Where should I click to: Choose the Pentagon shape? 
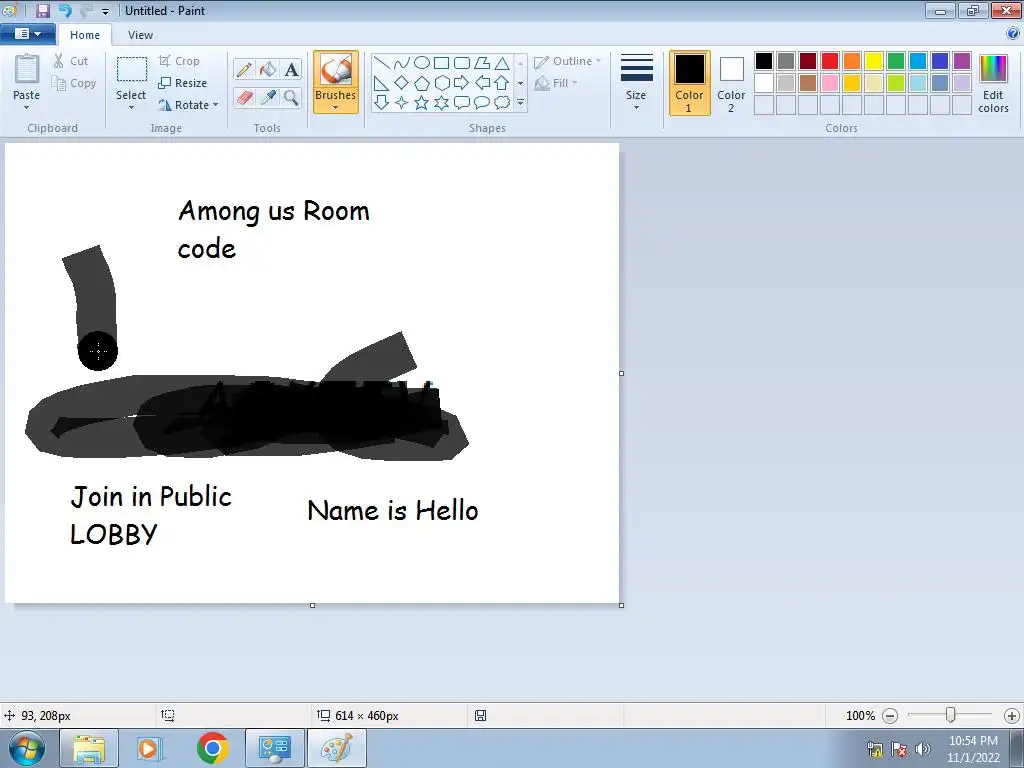[x=422, y=83]
